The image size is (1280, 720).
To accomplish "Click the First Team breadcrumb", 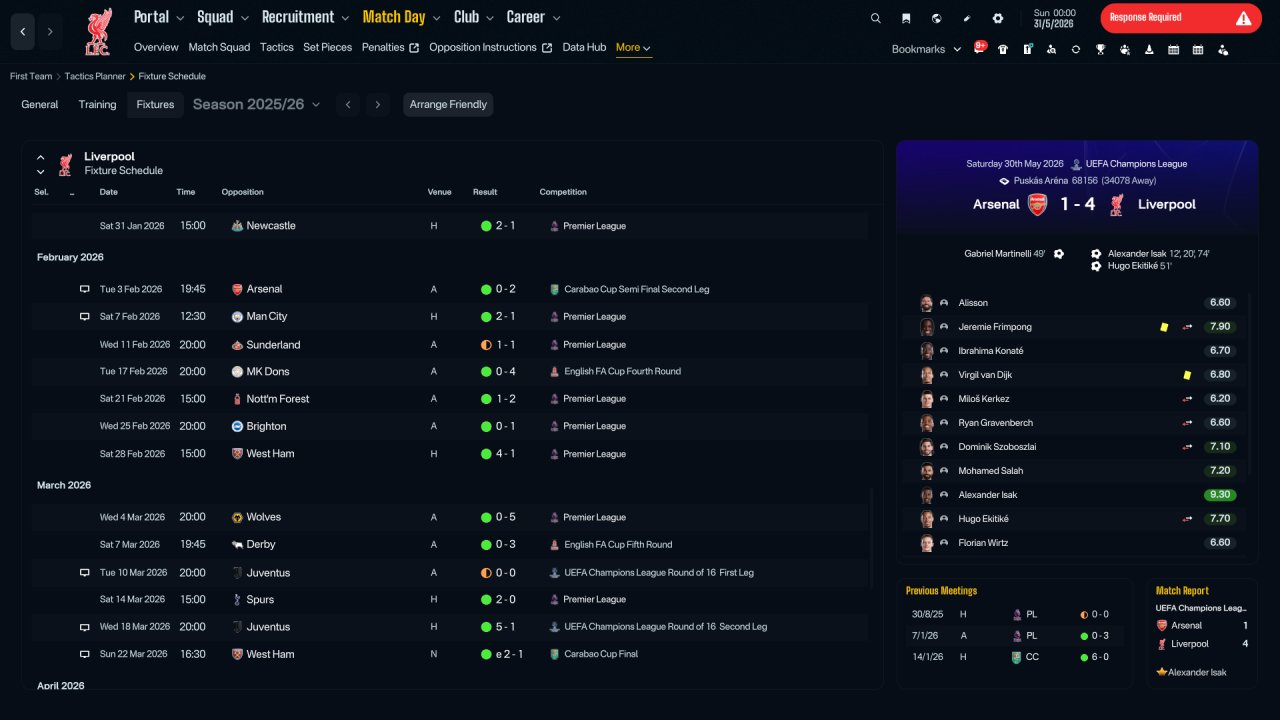I will 31,77.
